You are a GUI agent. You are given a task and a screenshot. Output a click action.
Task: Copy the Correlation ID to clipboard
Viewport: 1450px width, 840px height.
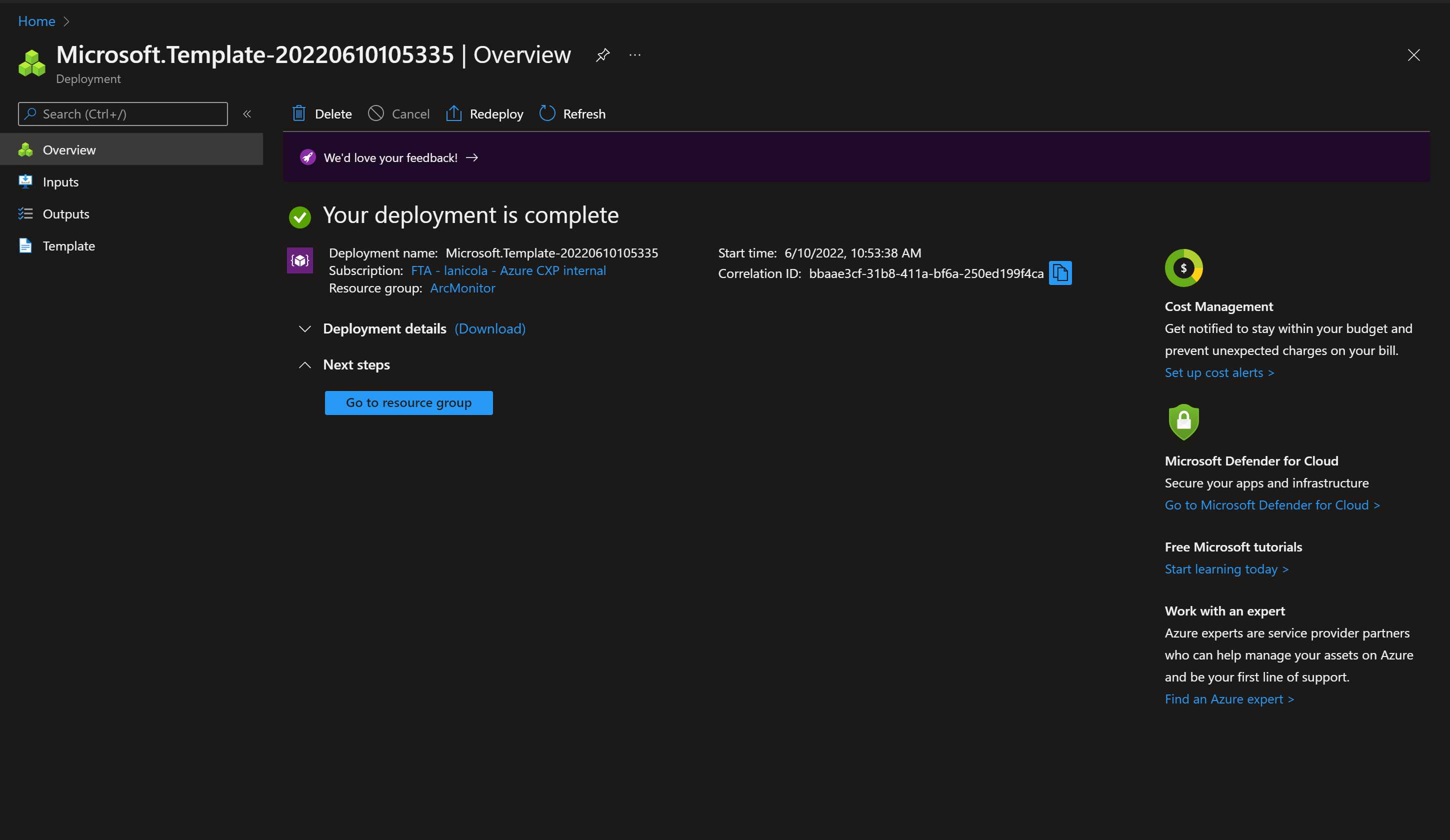point(1060,273)
